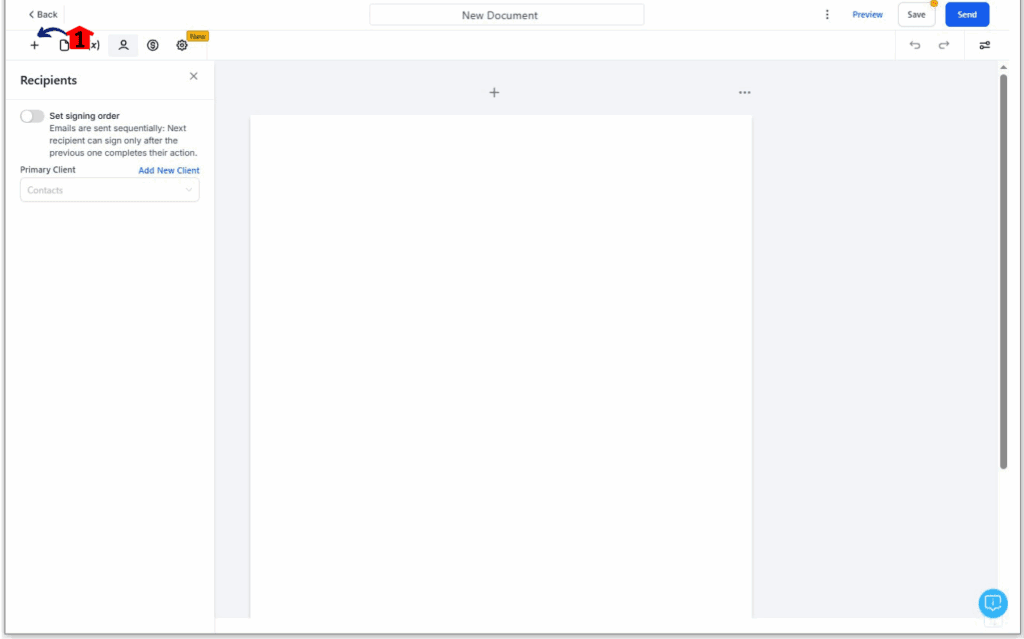Click the Preview link
This screenshot has height=639, width=1024.
[867, 15]
